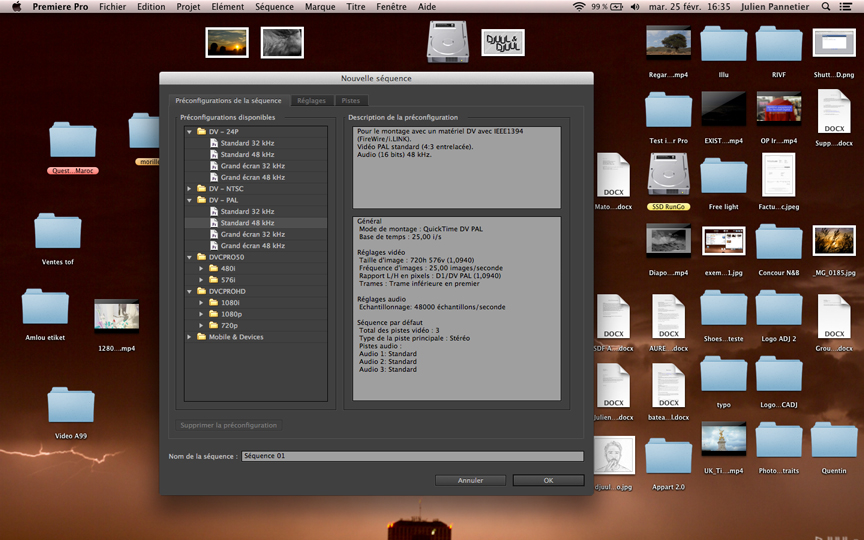Click Supprimer la préconfiguration button
This screenshot has height=540, width=864.
[x=229, y=425]
